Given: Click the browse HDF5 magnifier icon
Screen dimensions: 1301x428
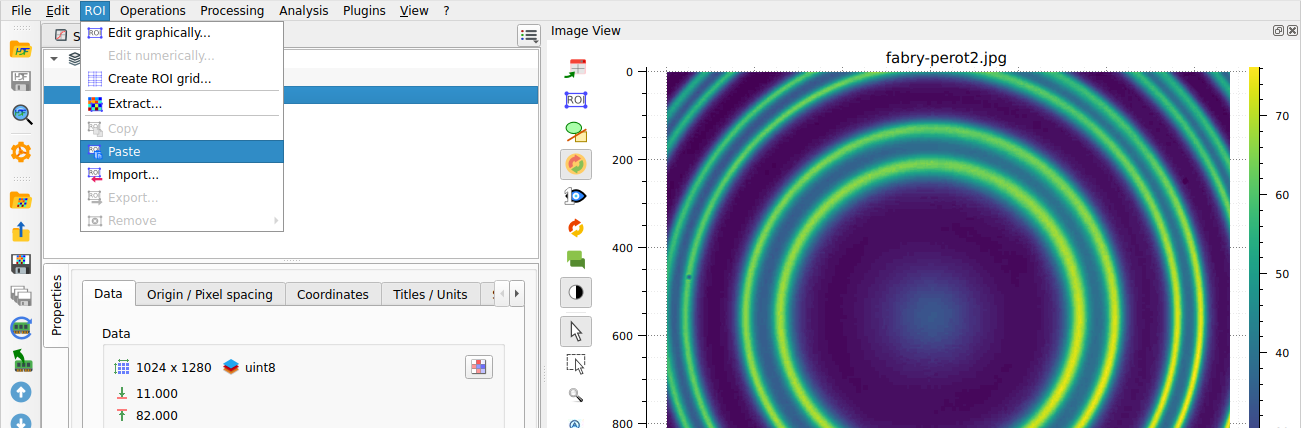Looking at the screenshot, I should point(20,114).
